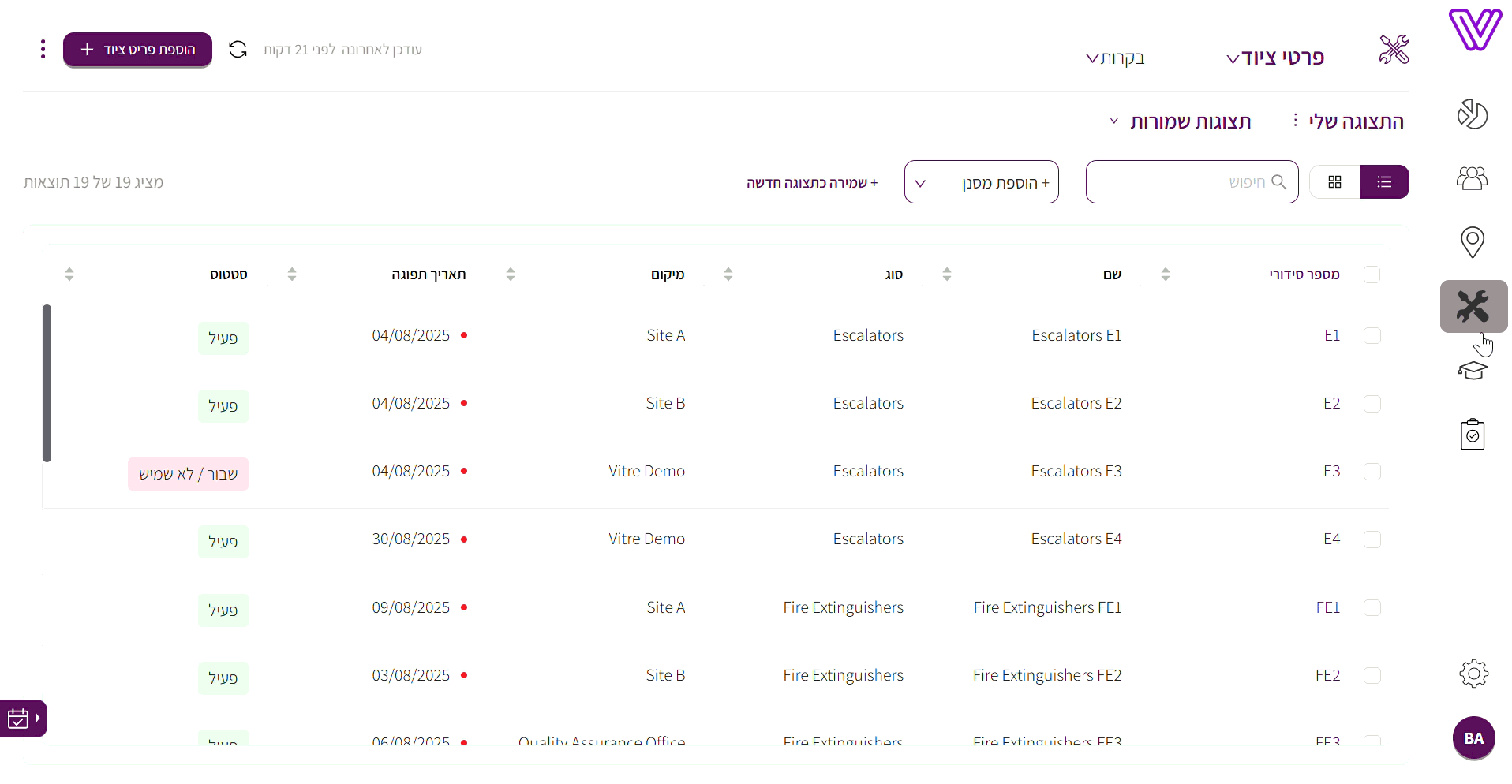Toggle the select-all header checkbox

coord(1372,274)
